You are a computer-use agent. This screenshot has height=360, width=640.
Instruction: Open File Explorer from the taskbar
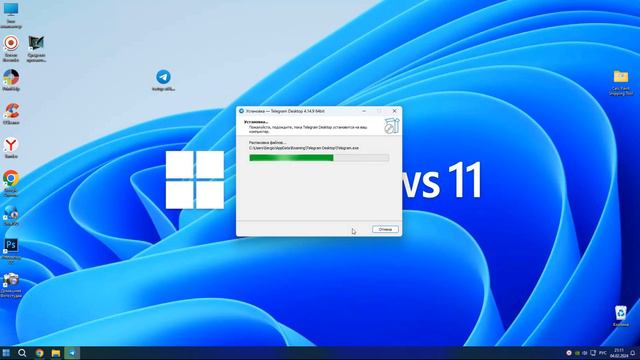(56, 353)
